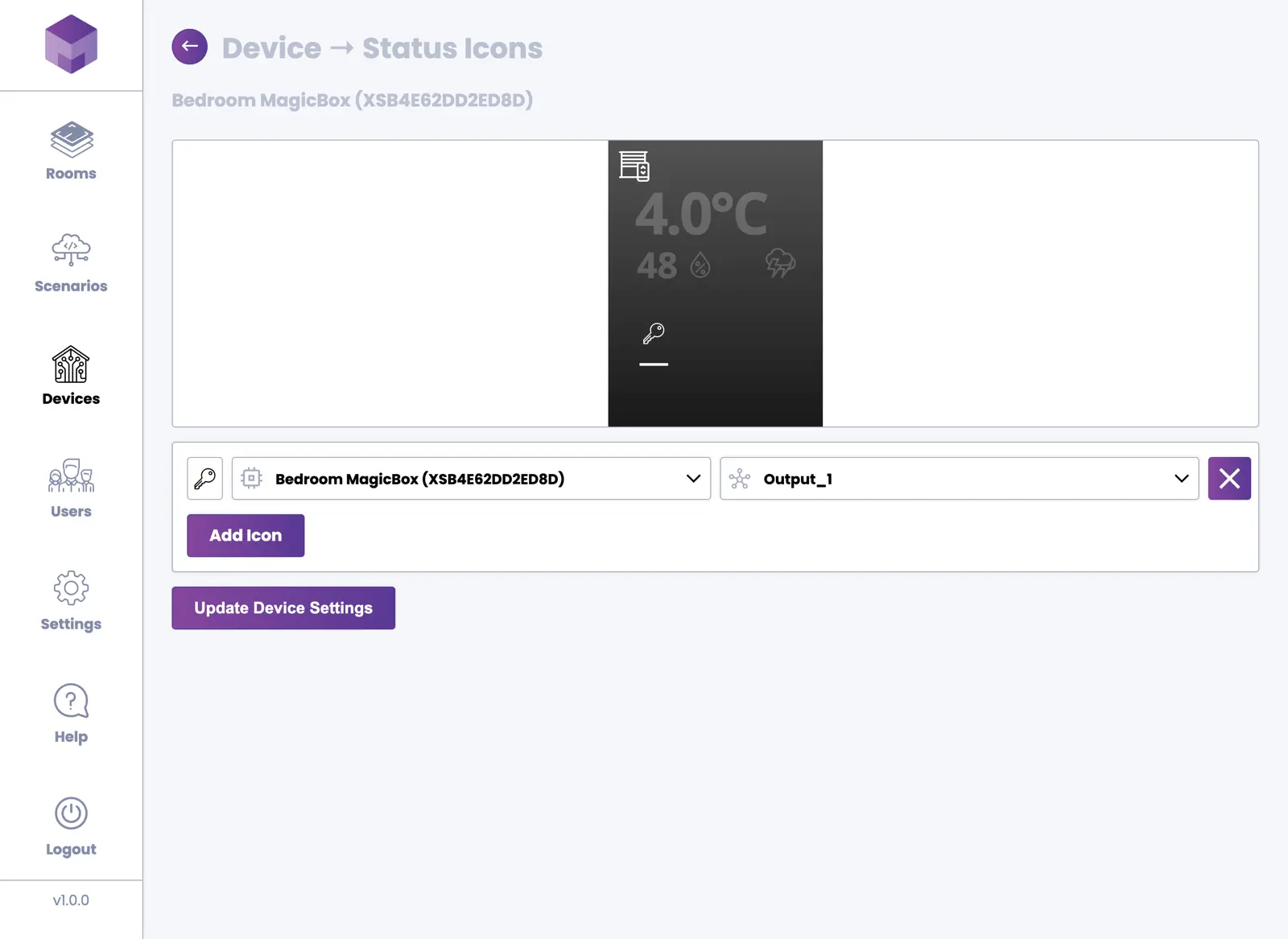Click the Logout power icon
The width and height of the screenshot is (1288, 939).
[71, 813]
